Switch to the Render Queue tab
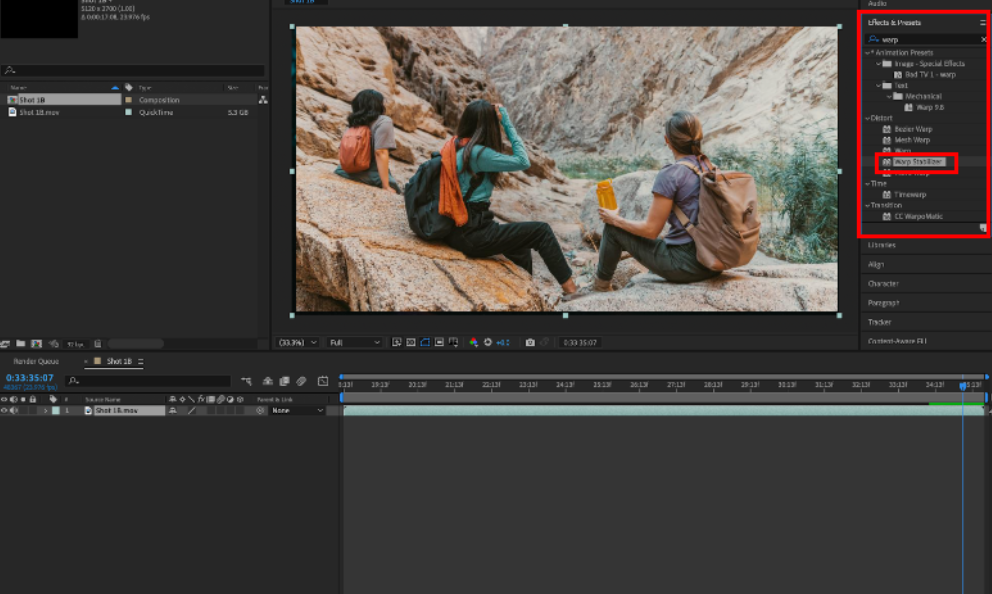This screenshot has width=992, height=594. [x=35, y=361]
